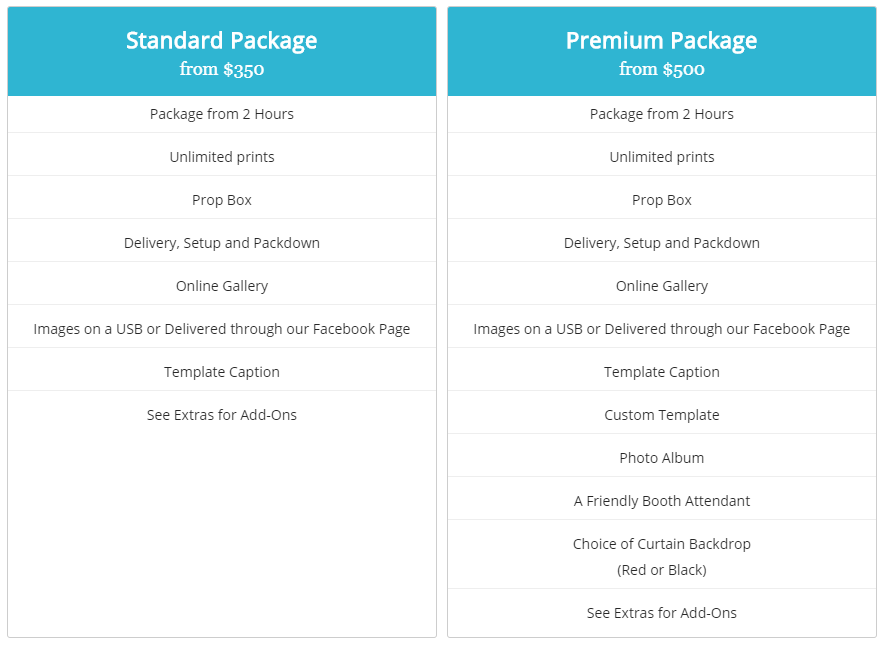Click 'Prop Box' row in Standard Package

(222, 200)
